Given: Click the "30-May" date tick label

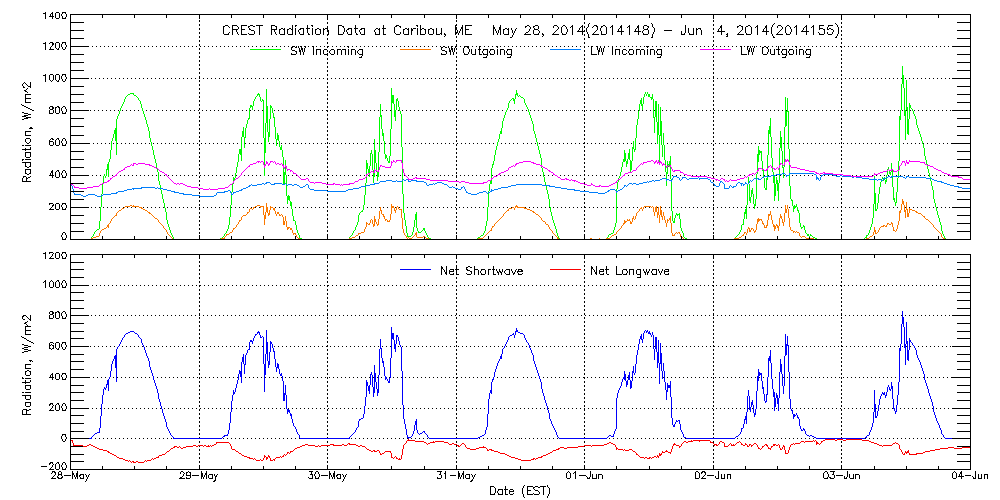Looking at the screenshot, I should click(x=328, y=477).
